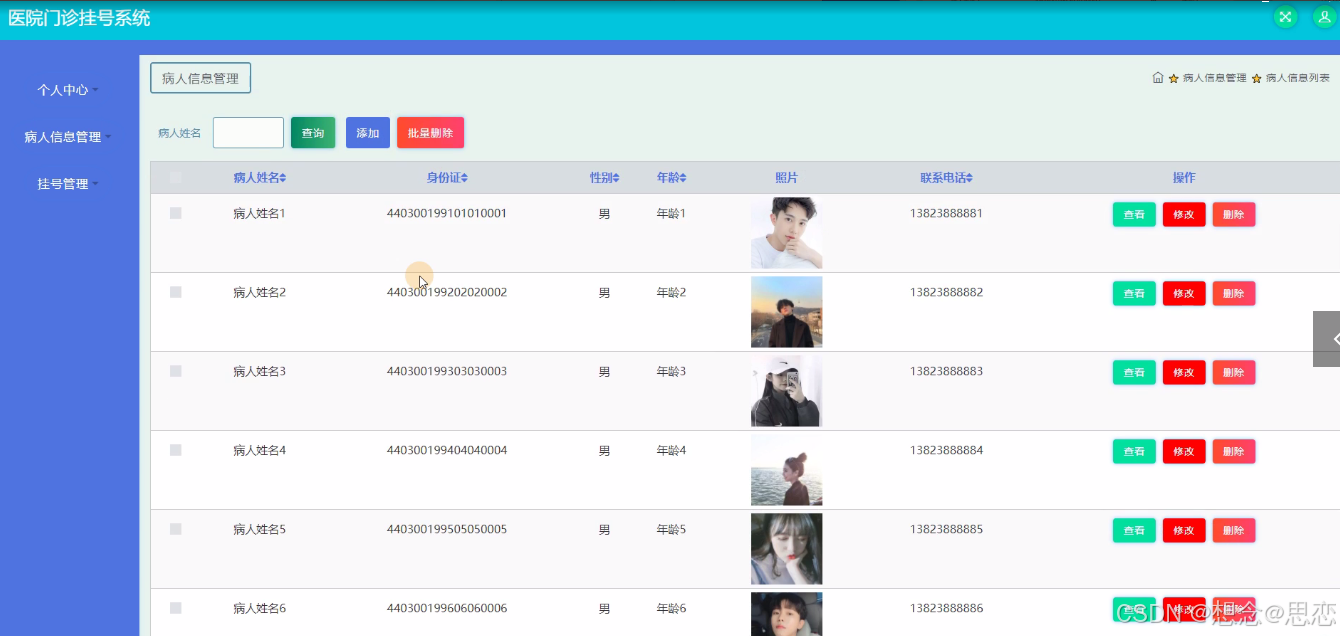Expand the 挂号管理 sidebar menu
This screenshot has width=1340, height=636.
coord(68,184)
